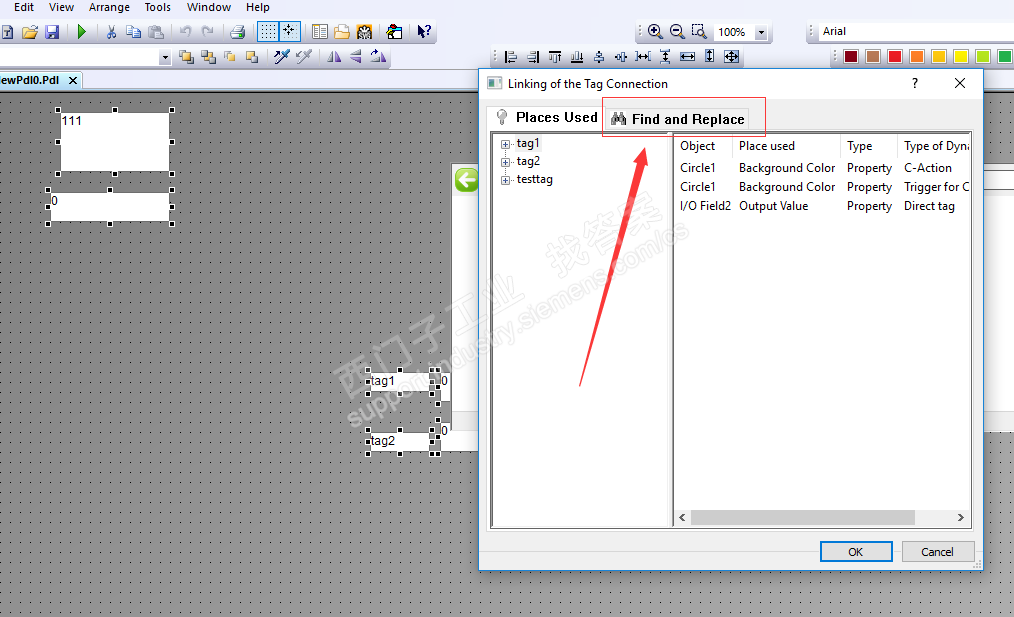Print the picture with the printer icon

[x=238, y=32]
